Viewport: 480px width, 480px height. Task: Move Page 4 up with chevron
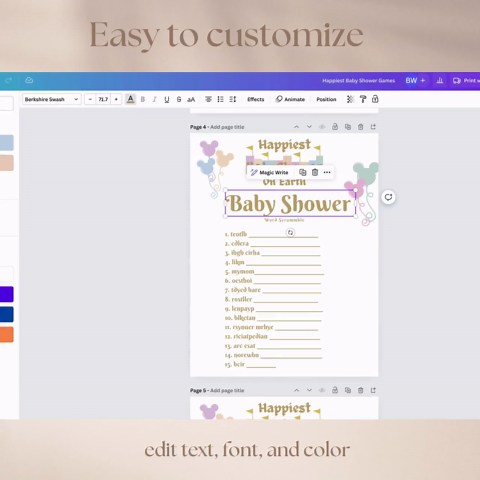click(296, 127)
